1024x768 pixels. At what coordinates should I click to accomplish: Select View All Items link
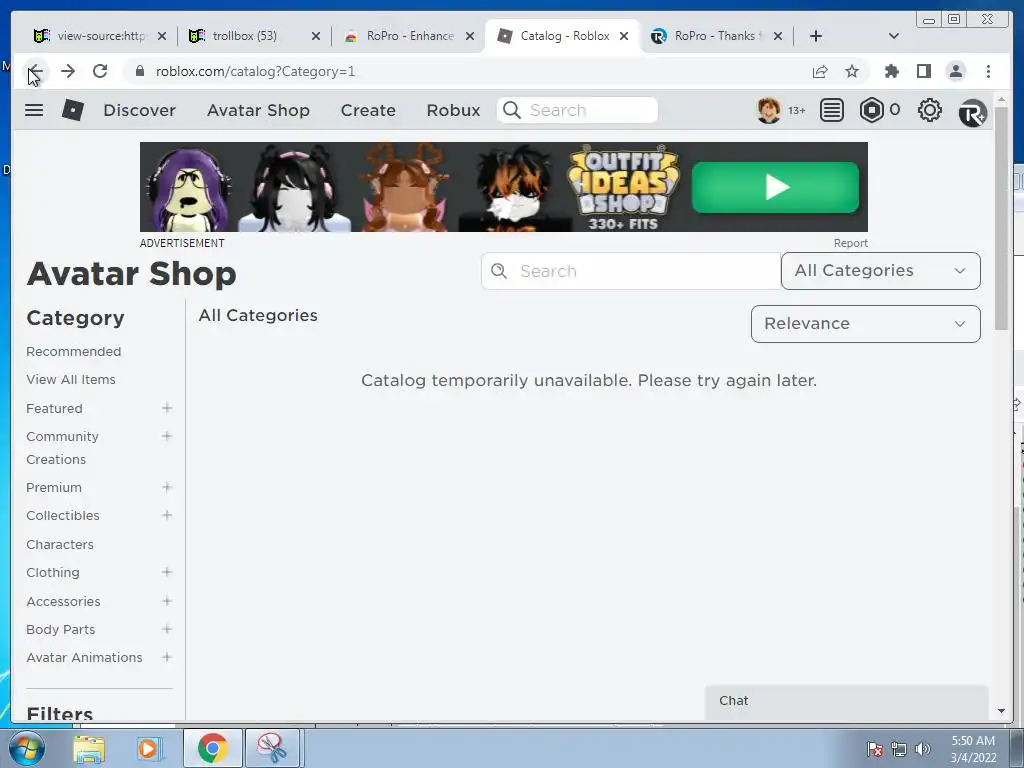71,379
